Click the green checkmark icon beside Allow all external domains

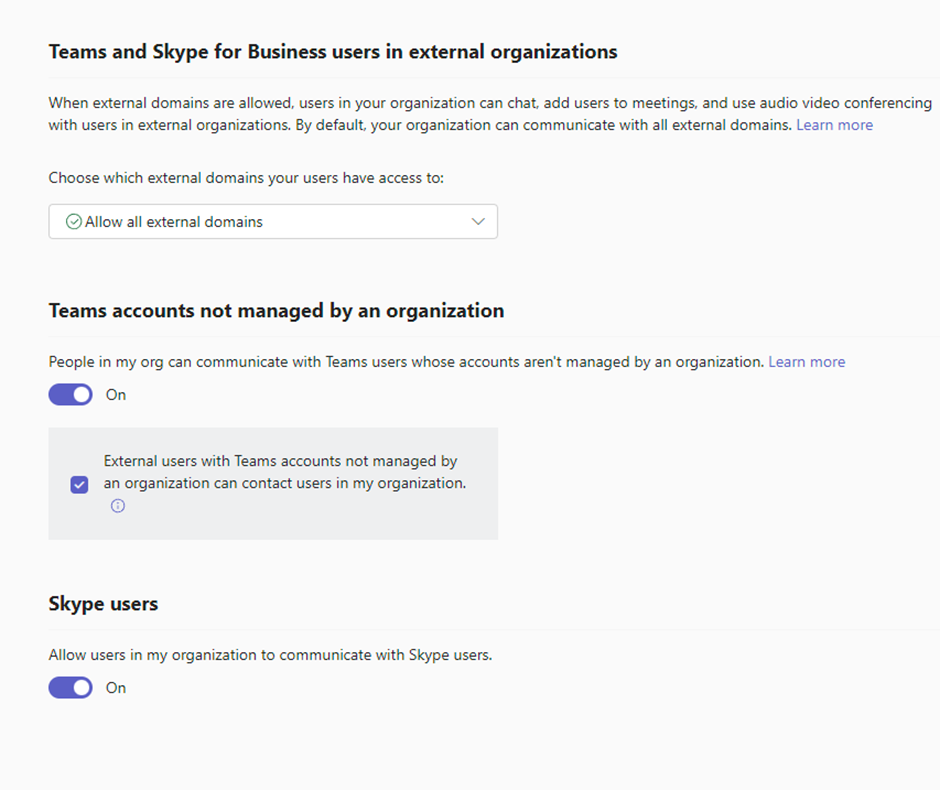point(74,222)
